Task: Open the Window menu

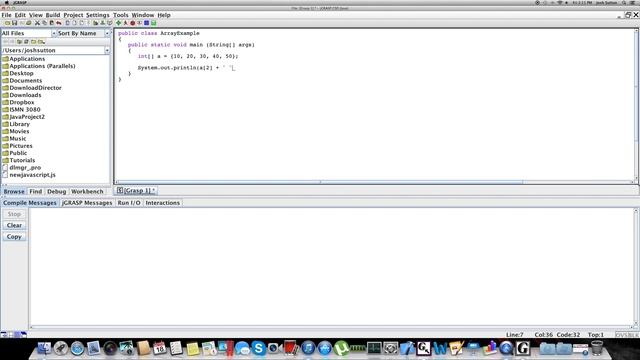Action: click(x=143, y=15)
